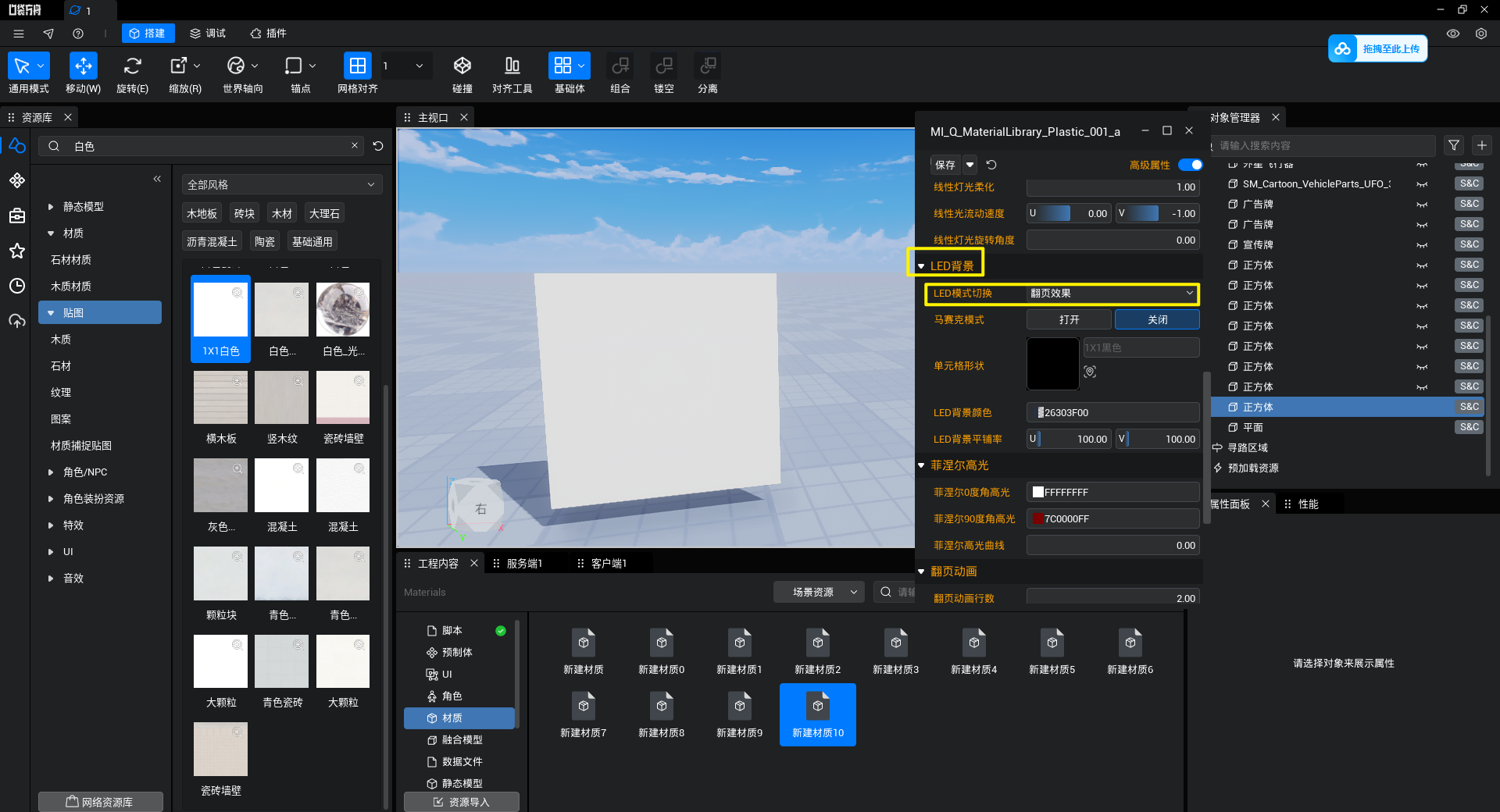Image resolution: width=1500 pixels, height=812 pixels.
Task: Click the world axis icon
Action: tap(236, 66)
